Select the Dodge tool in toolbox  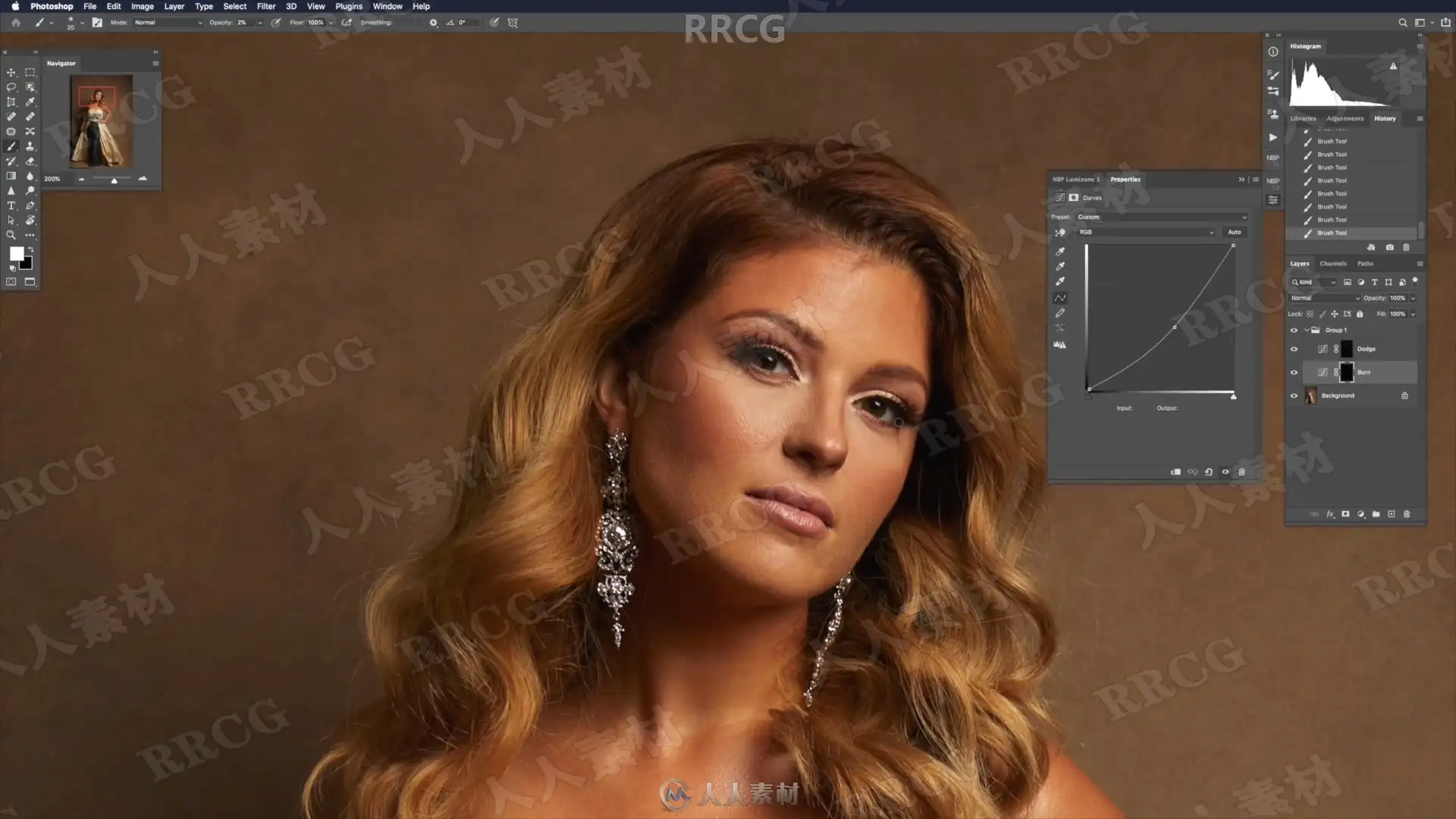point(30,191)
